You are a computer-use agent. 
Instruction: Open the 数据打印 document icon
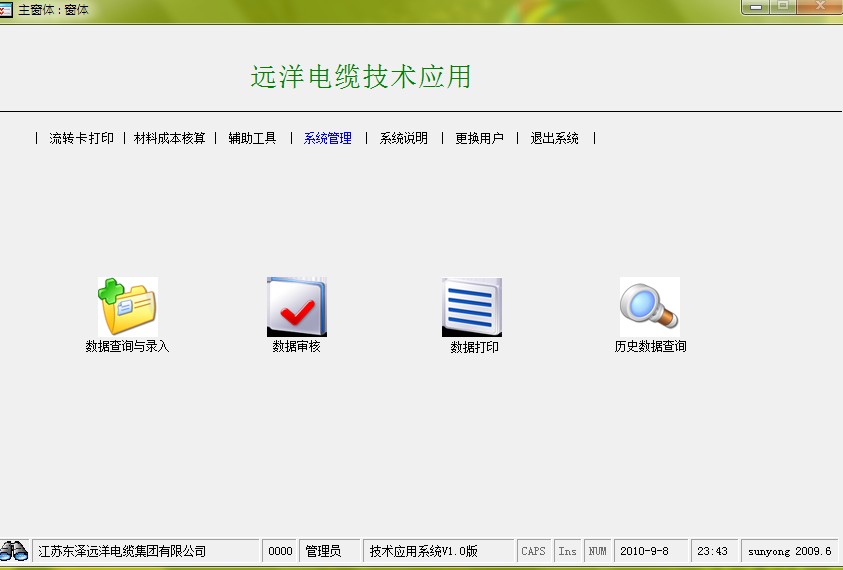[x=471, y=307]
